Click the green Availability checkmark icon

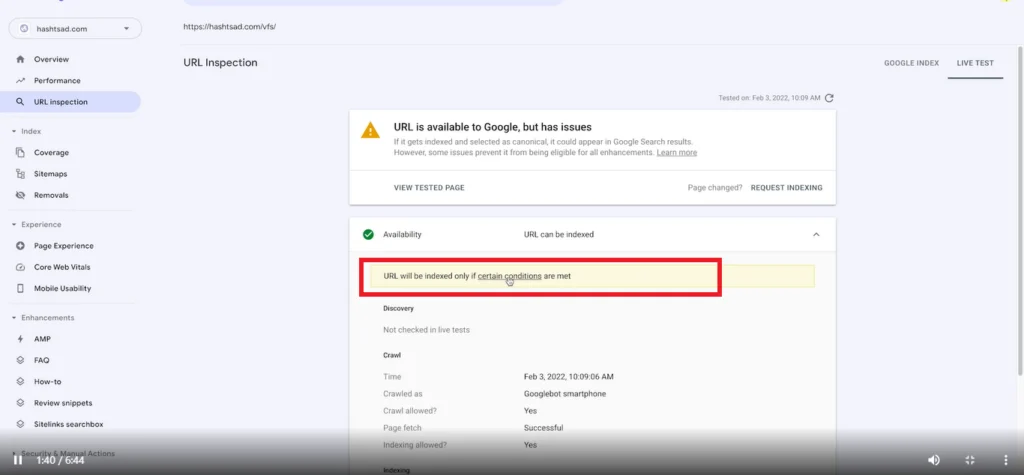[x=368, y=235]
